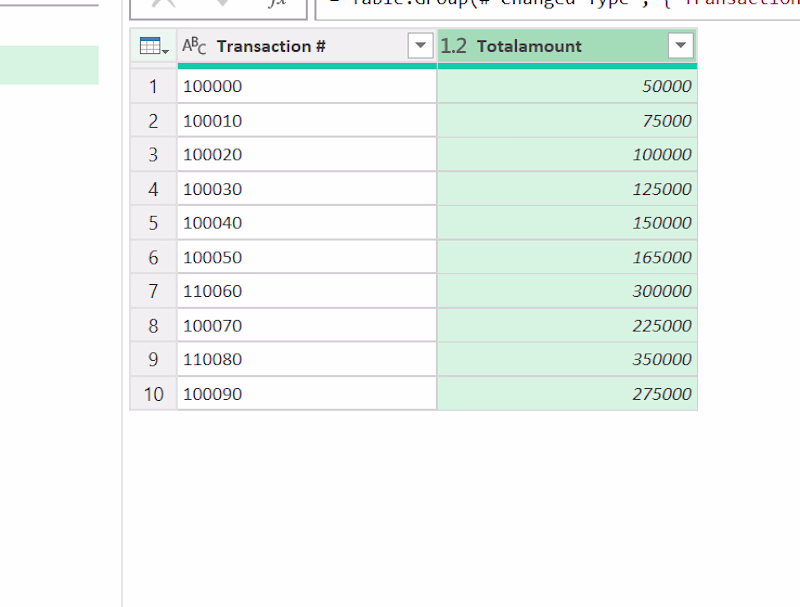Open the table menu icon in grid corner
This screenshot has width=800, height=607.
(154, 46)
